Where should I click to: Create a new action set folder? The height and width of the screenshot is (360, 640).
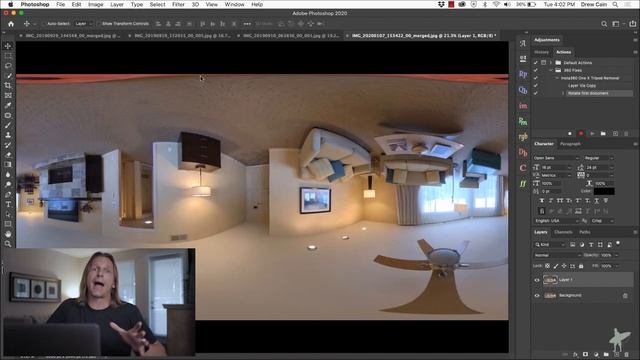click(603, 133)
